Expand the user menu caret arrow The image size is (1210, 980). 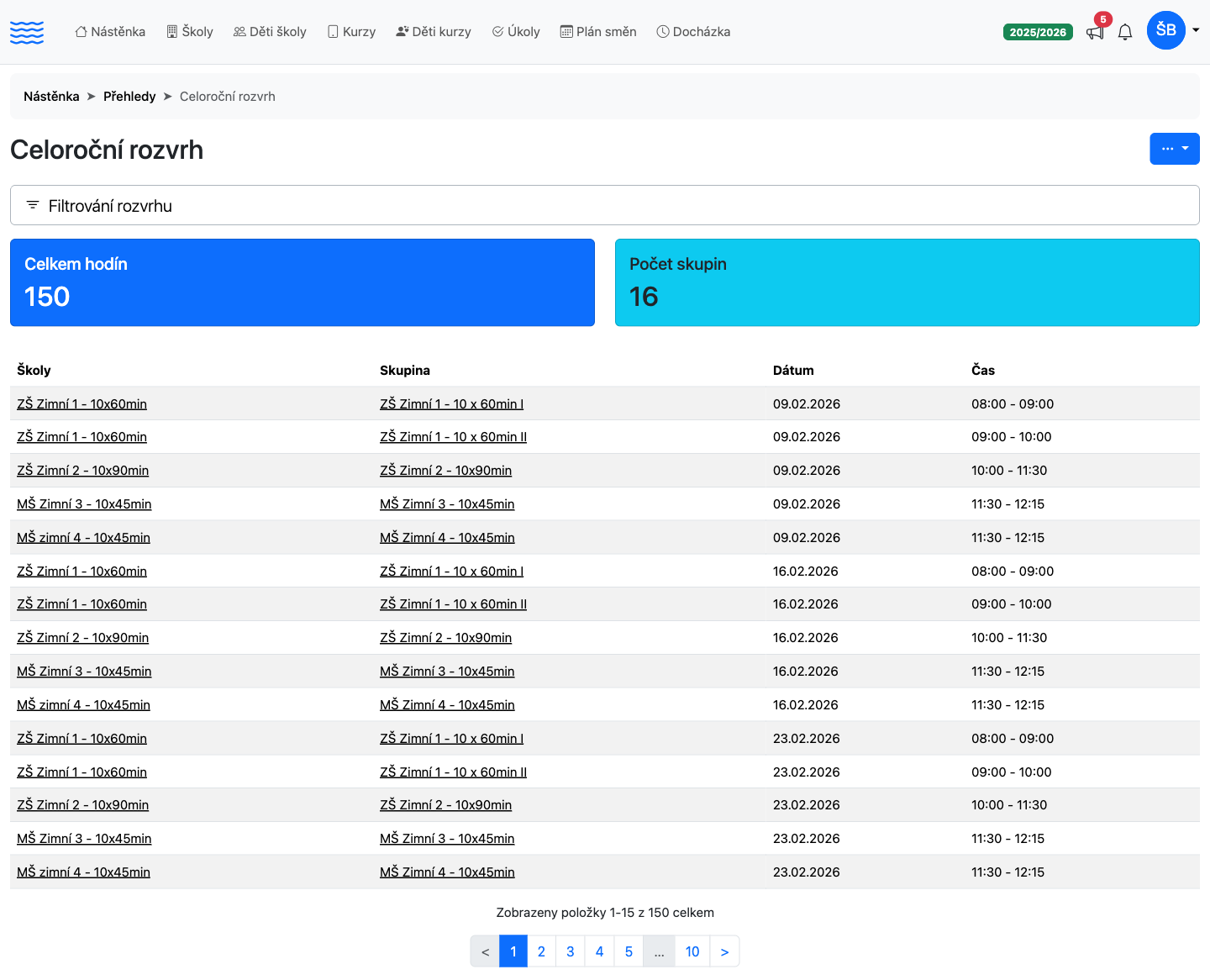[x=1196, y=30]
